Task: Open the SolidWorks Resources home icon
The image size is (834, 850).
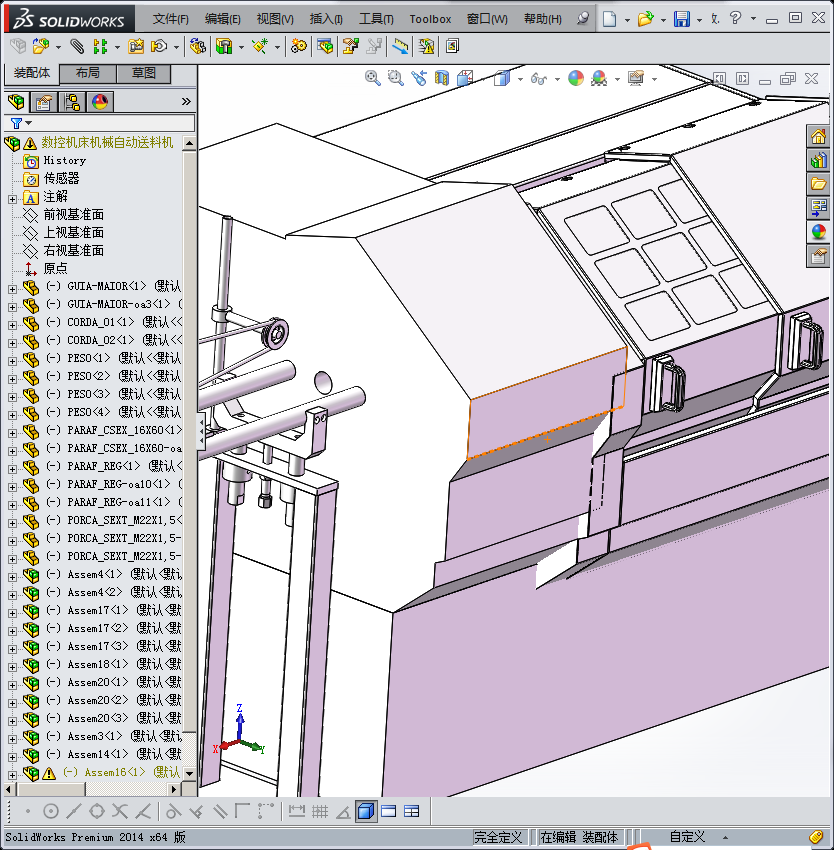Action: [819, 137]
